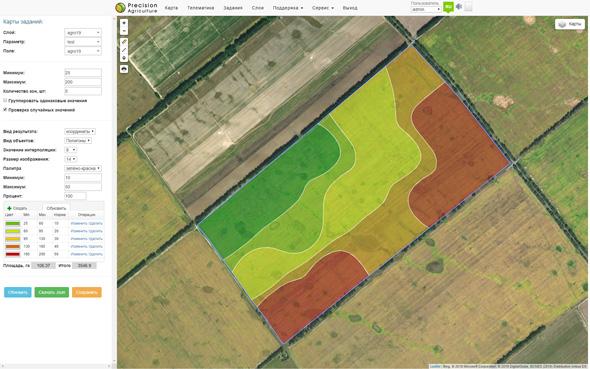Click the green download button
This screenshot has height=369, width=590.
[x=52, y=292]
